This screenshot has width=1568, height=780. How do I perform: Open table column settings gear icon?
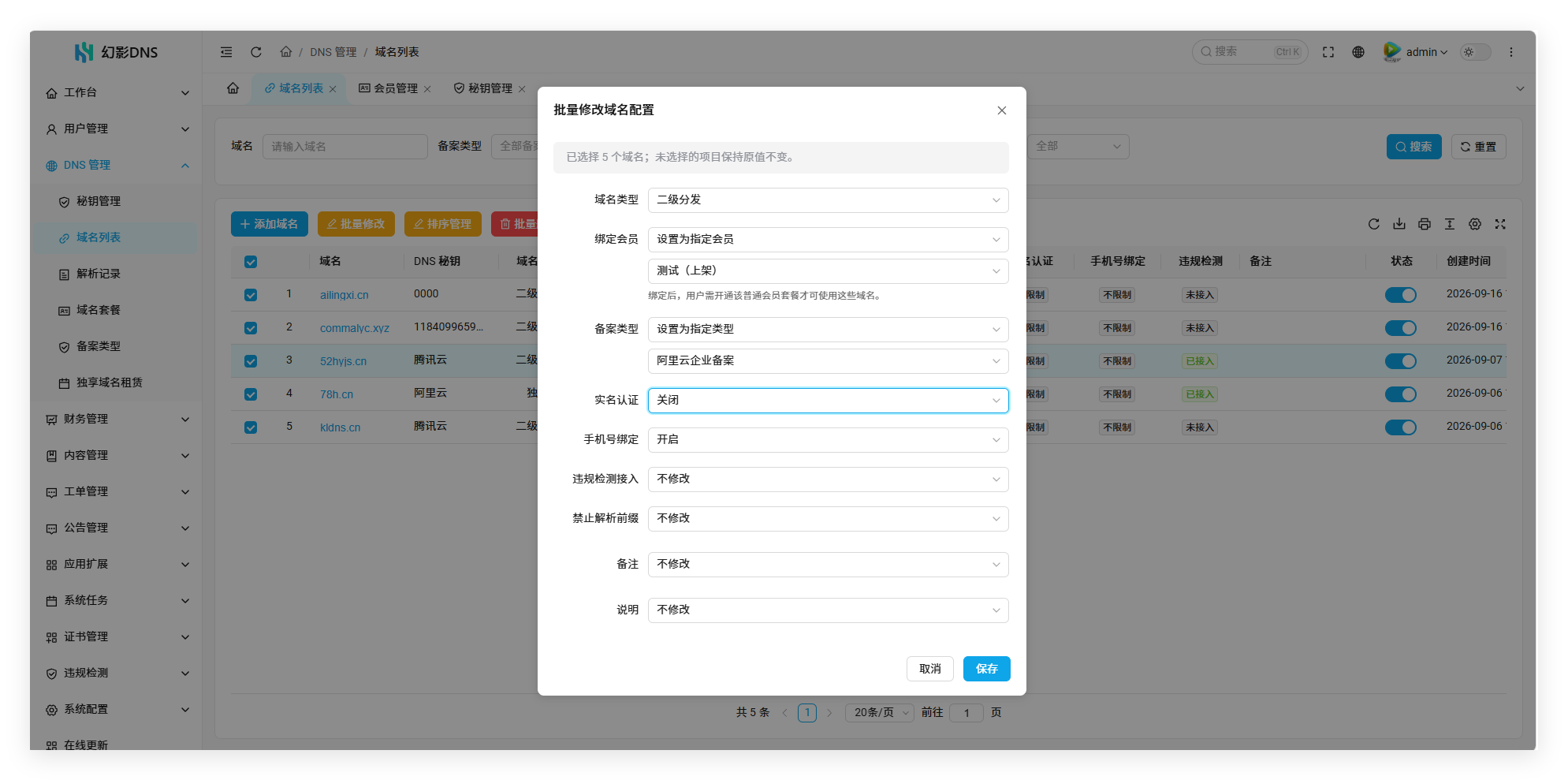pos(1475,224)
